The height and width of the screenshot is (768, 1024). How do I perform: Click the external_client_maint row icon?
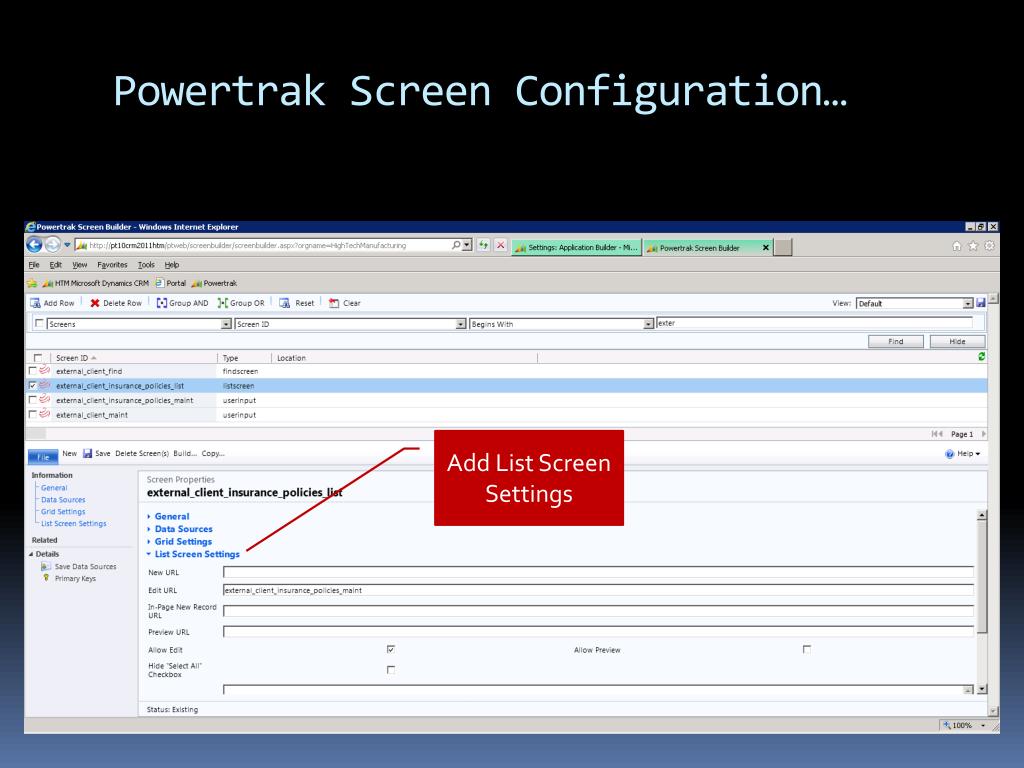(44, 414)
